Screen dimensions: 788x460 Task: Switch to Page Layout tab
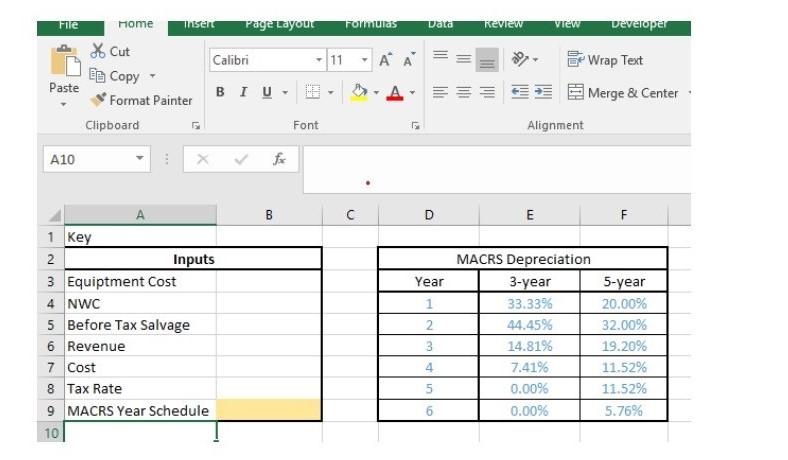(280, 24)
